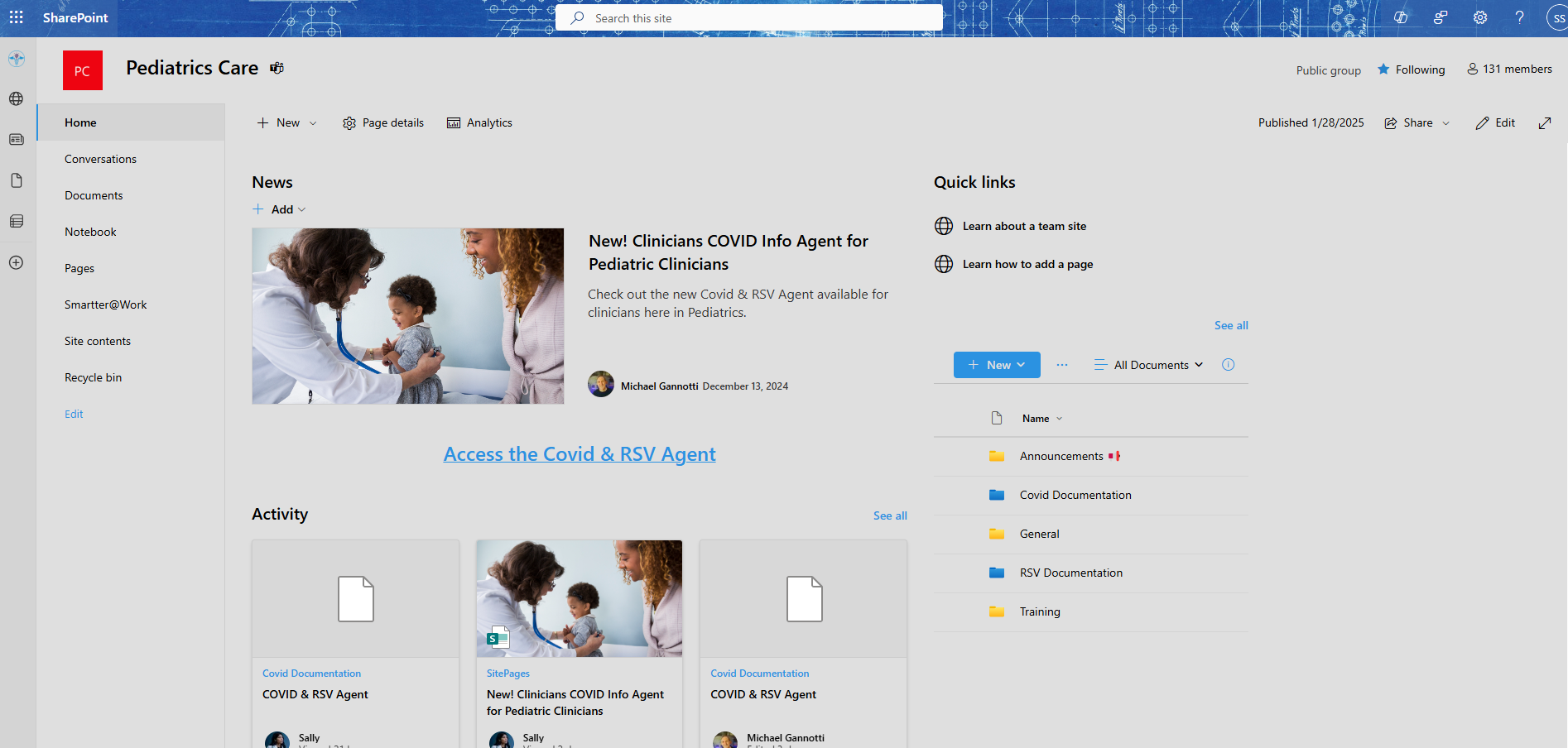Click the Edit link under site navigation
The height and width of the screenshot is (748, 1568).
coord(74,414)
